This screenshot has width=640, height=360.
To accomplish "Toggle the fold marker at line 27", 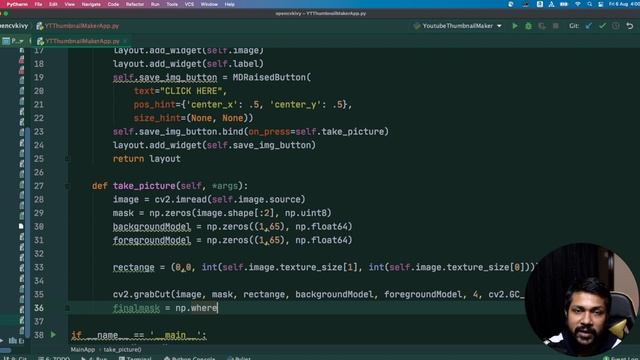I will 67,186.
